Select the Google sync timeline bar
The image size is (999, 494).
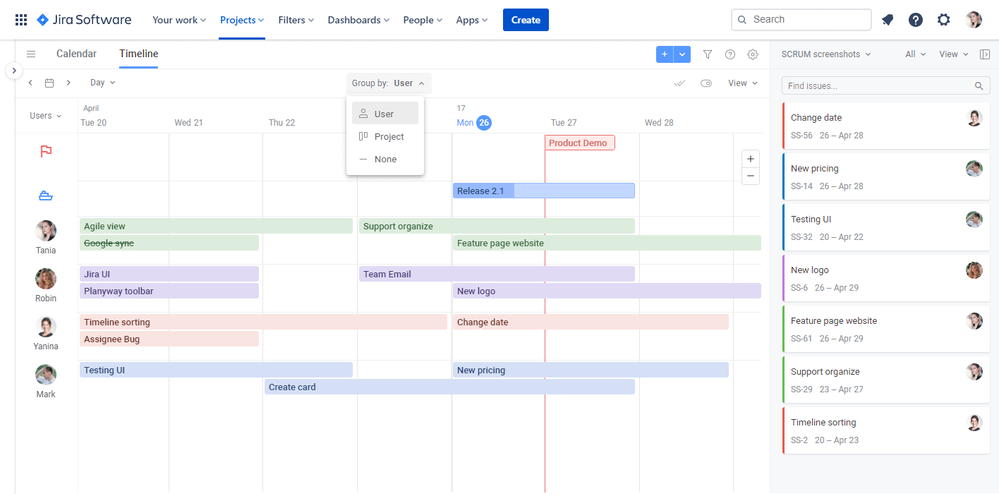pos(169,243)
